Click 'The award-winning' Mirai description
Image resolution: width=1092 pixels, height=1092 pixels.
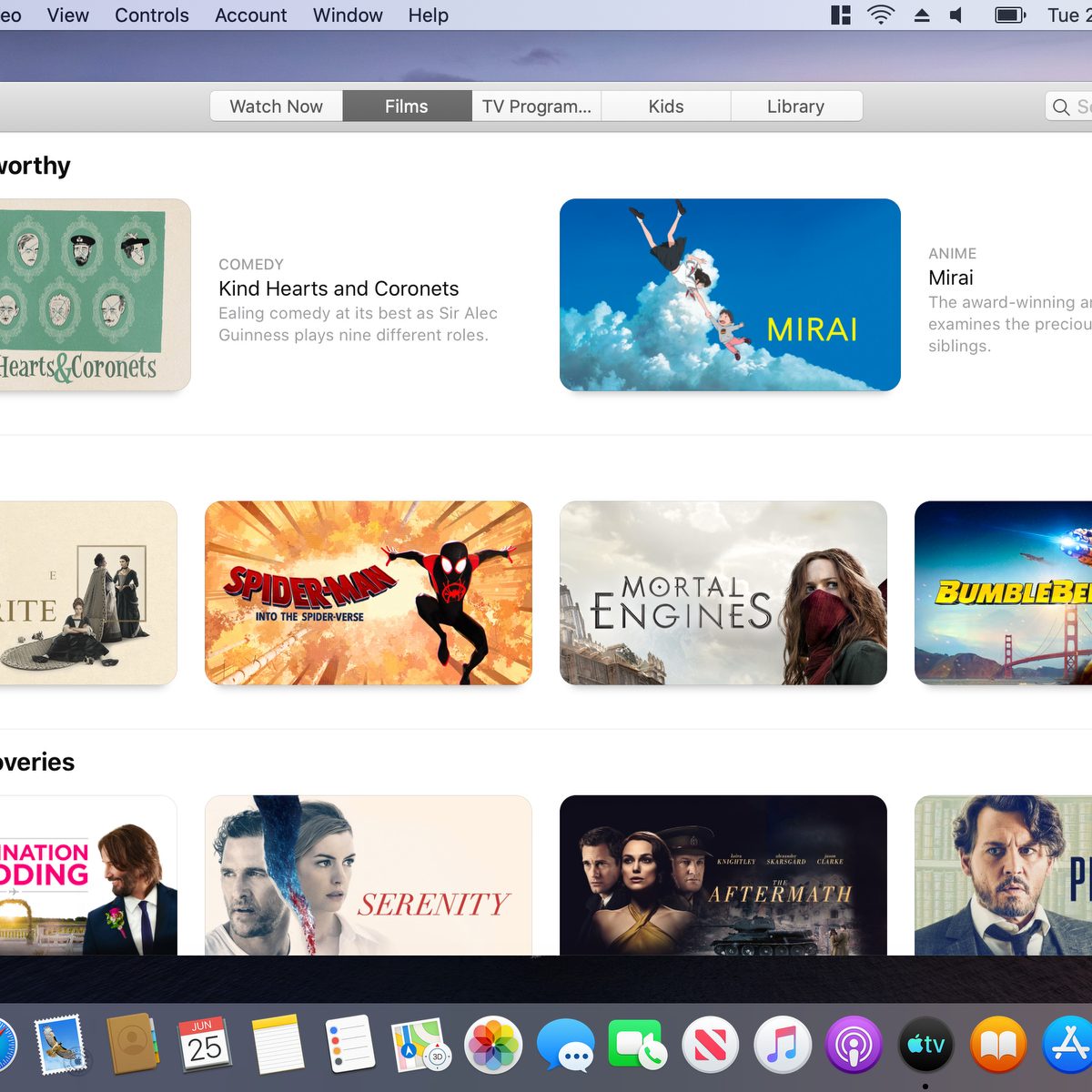(x=1010, y=324)
